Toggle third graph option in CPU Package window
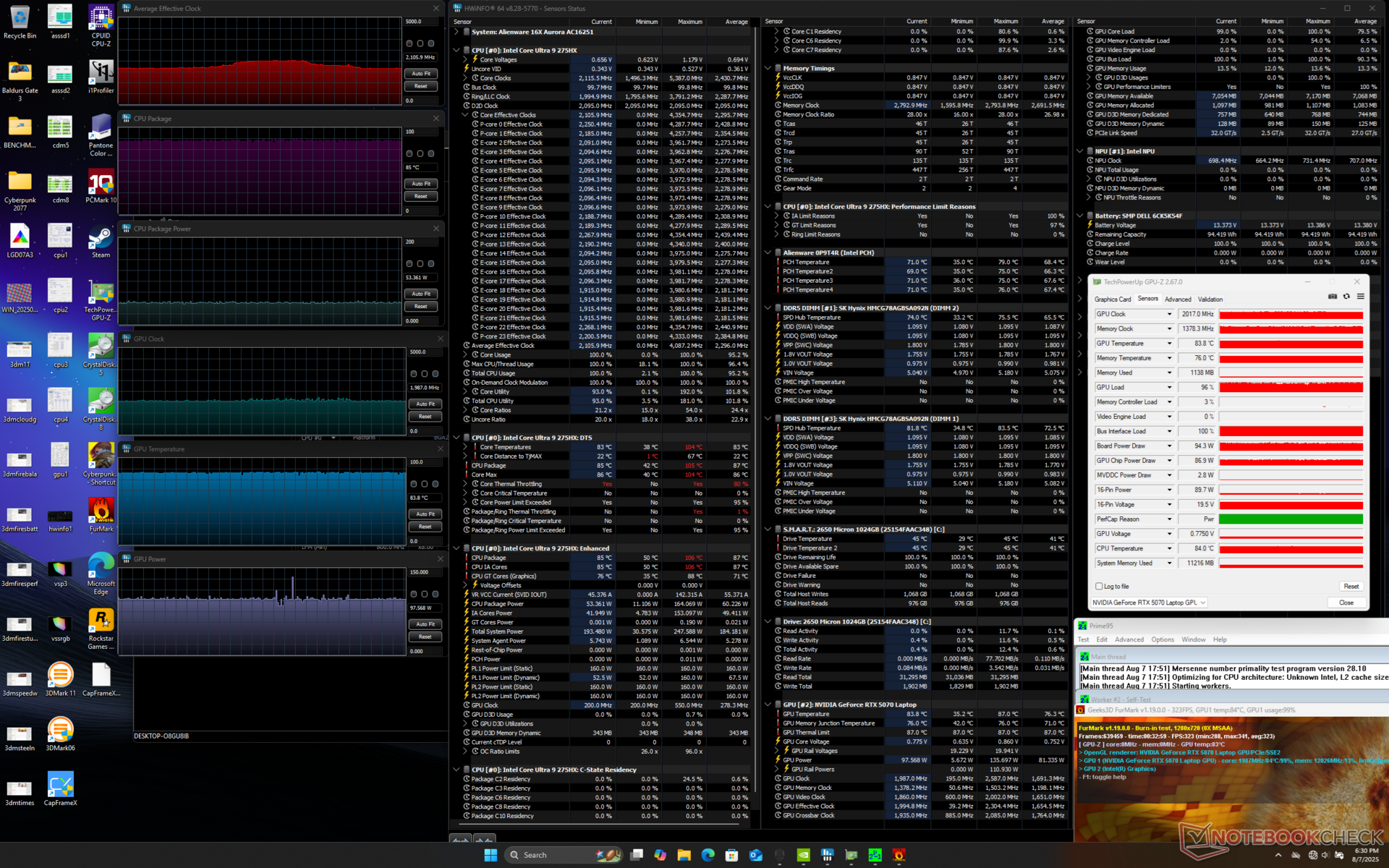The width and height of the screenshot is (1389, 868). point(431,153)
